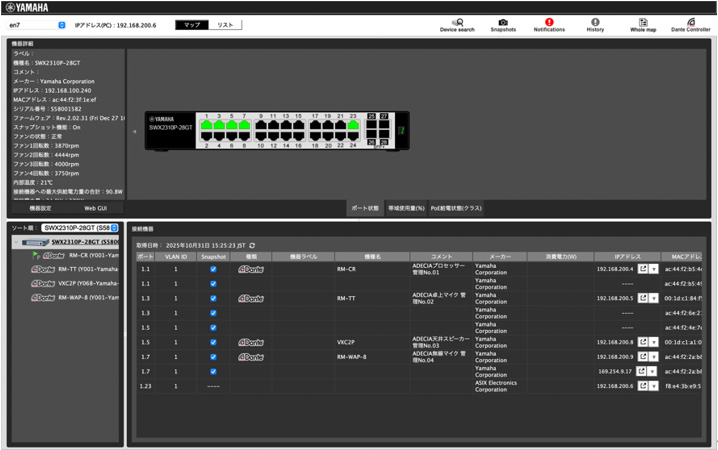Open web GUI icon for 192.168.200.4

click(643, 269)
